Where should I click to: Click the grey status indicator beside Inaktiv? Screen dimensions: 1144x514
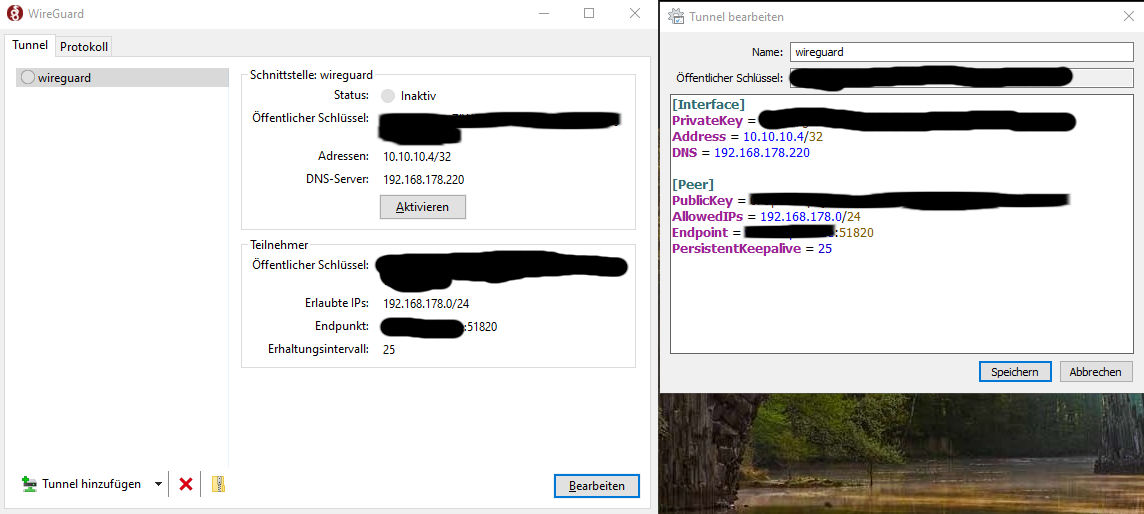(x=388, y=96)
